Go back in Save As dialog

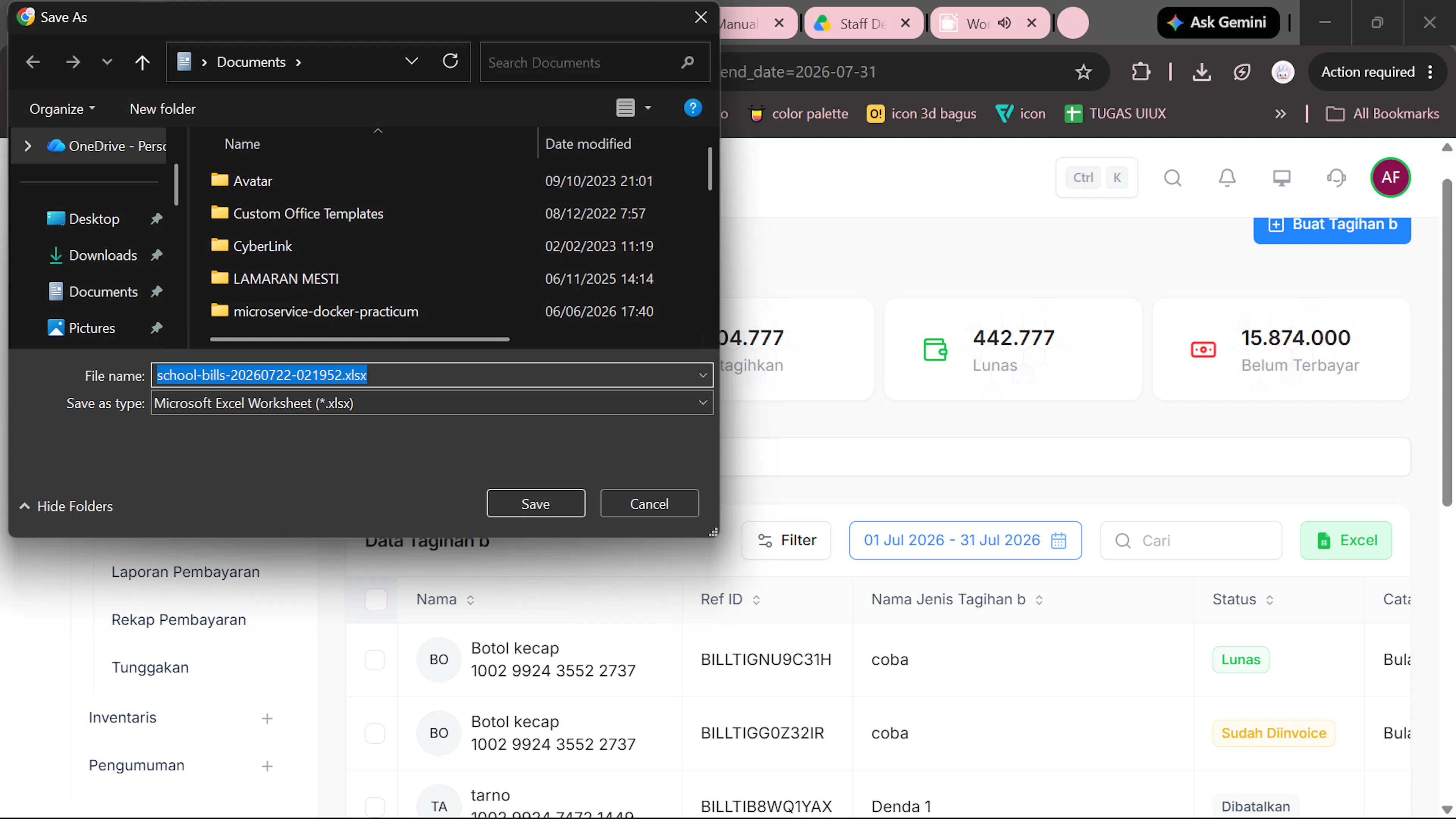(x=33, y=61)
